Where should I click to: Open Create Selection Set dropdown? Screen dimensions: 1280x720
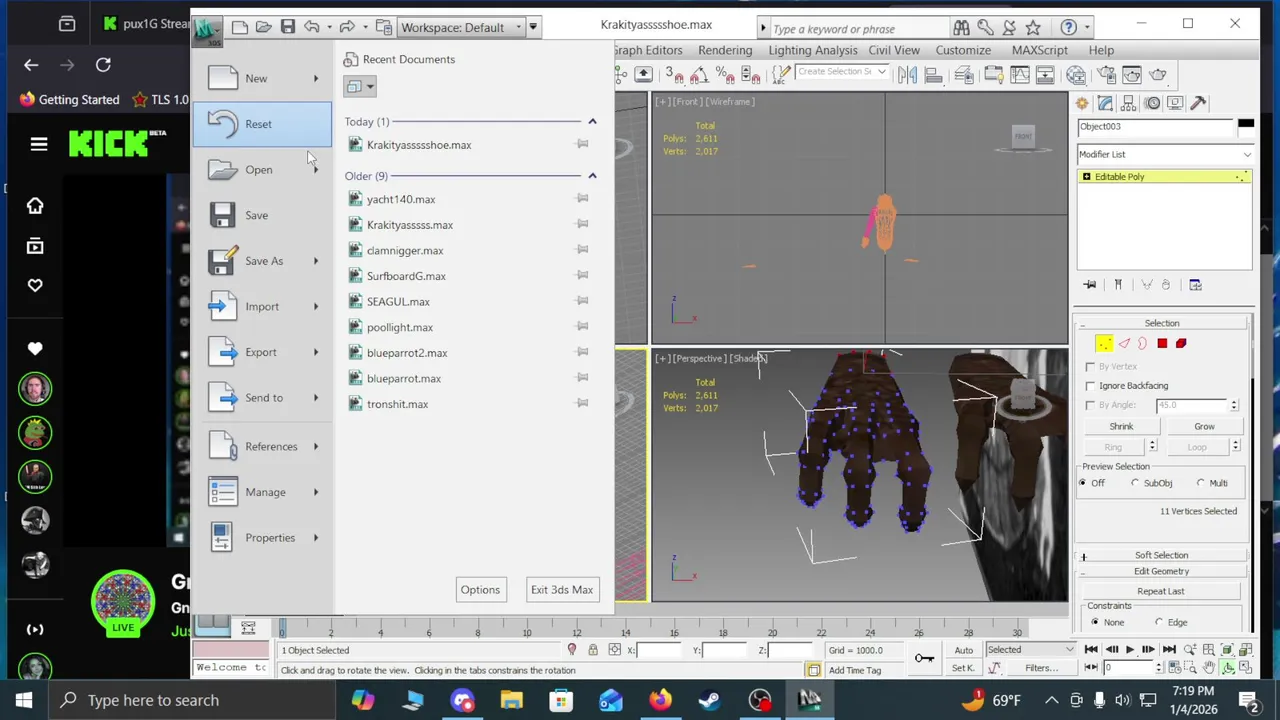[x=841, y=72]
